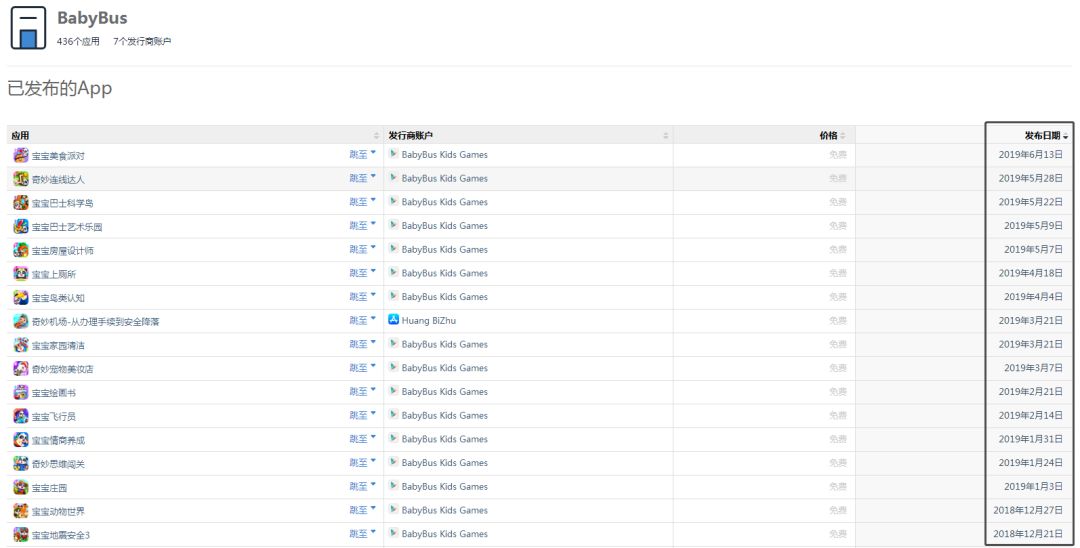Open BabyBus Kids Games link in 奇妙连线达人 row
The width and height of the screenshot is (1080, 548).
(444, 178)
